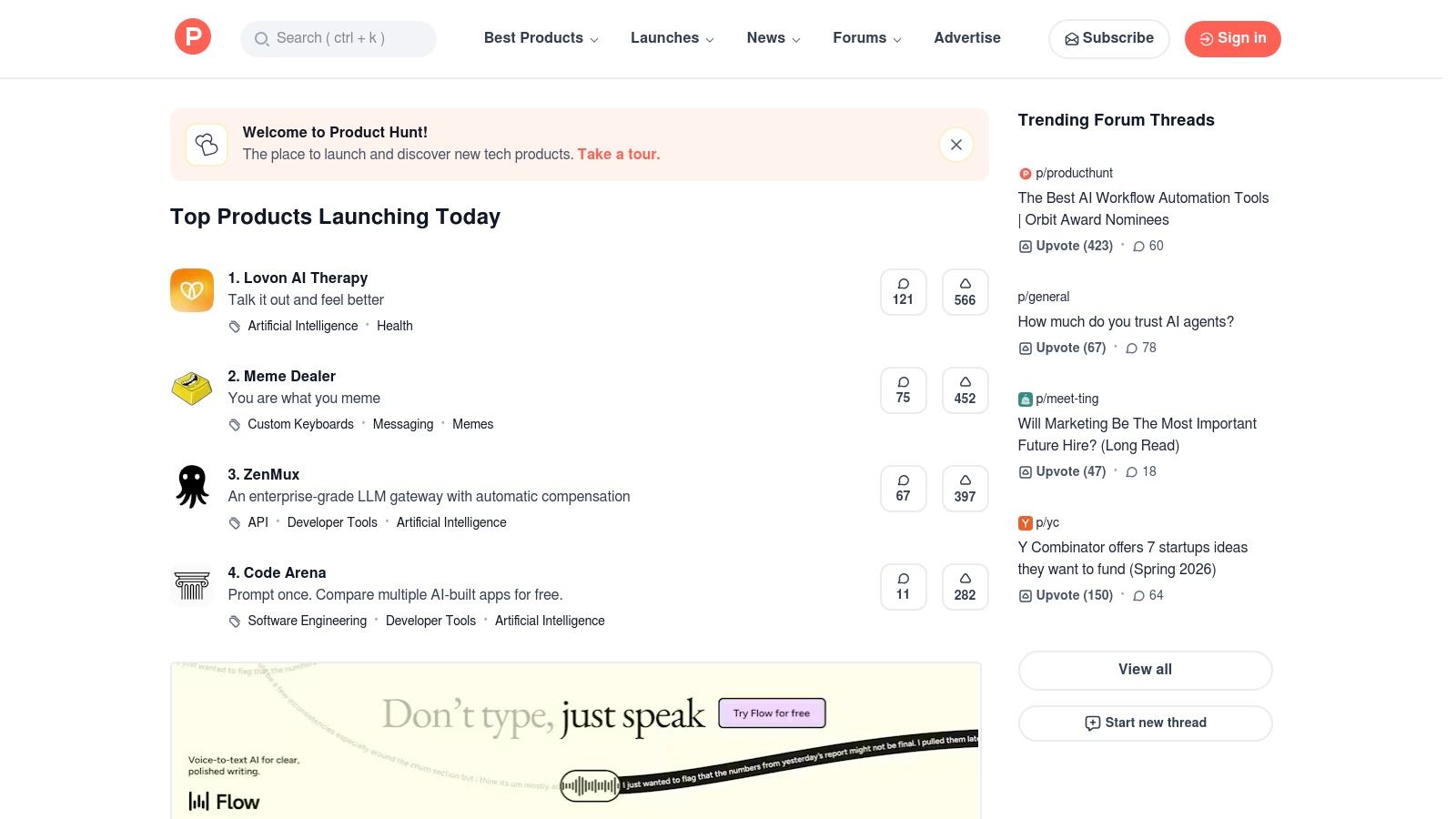
Task: Open comments on ZenMux
Action: point(903,488)
